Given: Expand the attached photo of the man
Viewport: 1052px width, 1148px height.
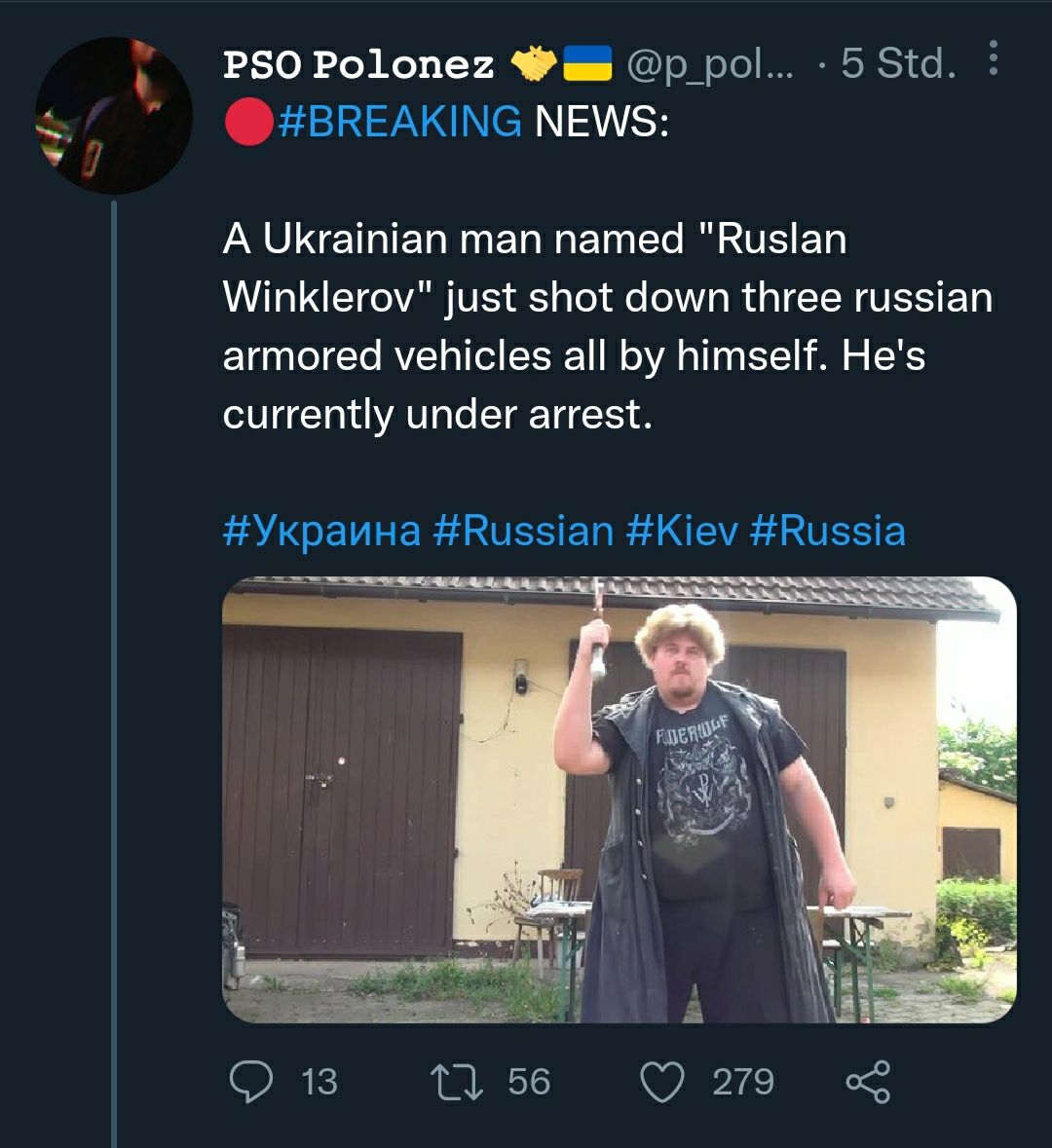Looking at the screenshot, I should coord(619,799).
